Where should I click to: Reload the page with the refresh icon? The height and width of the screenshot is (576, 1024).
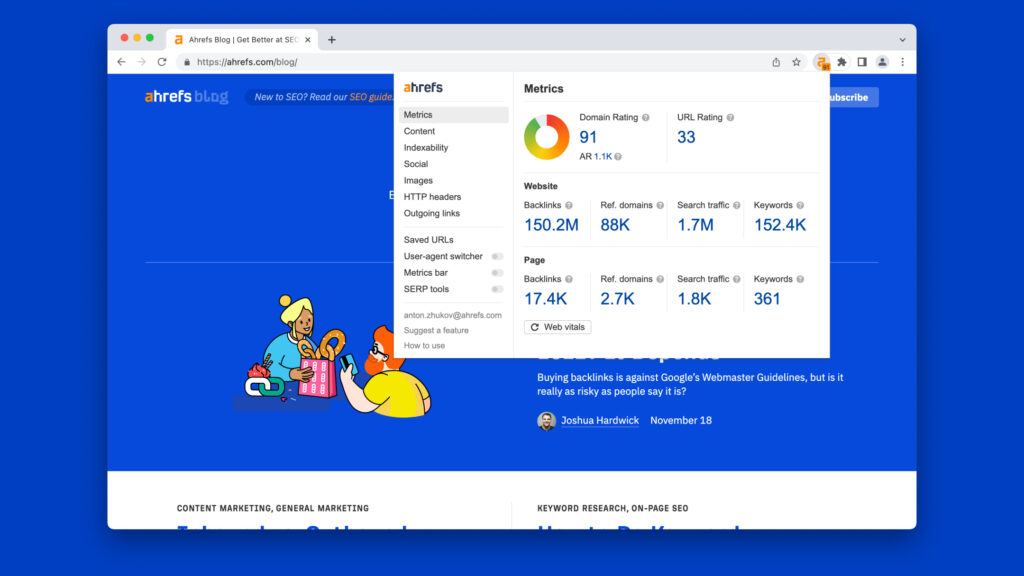pos(162,62)
